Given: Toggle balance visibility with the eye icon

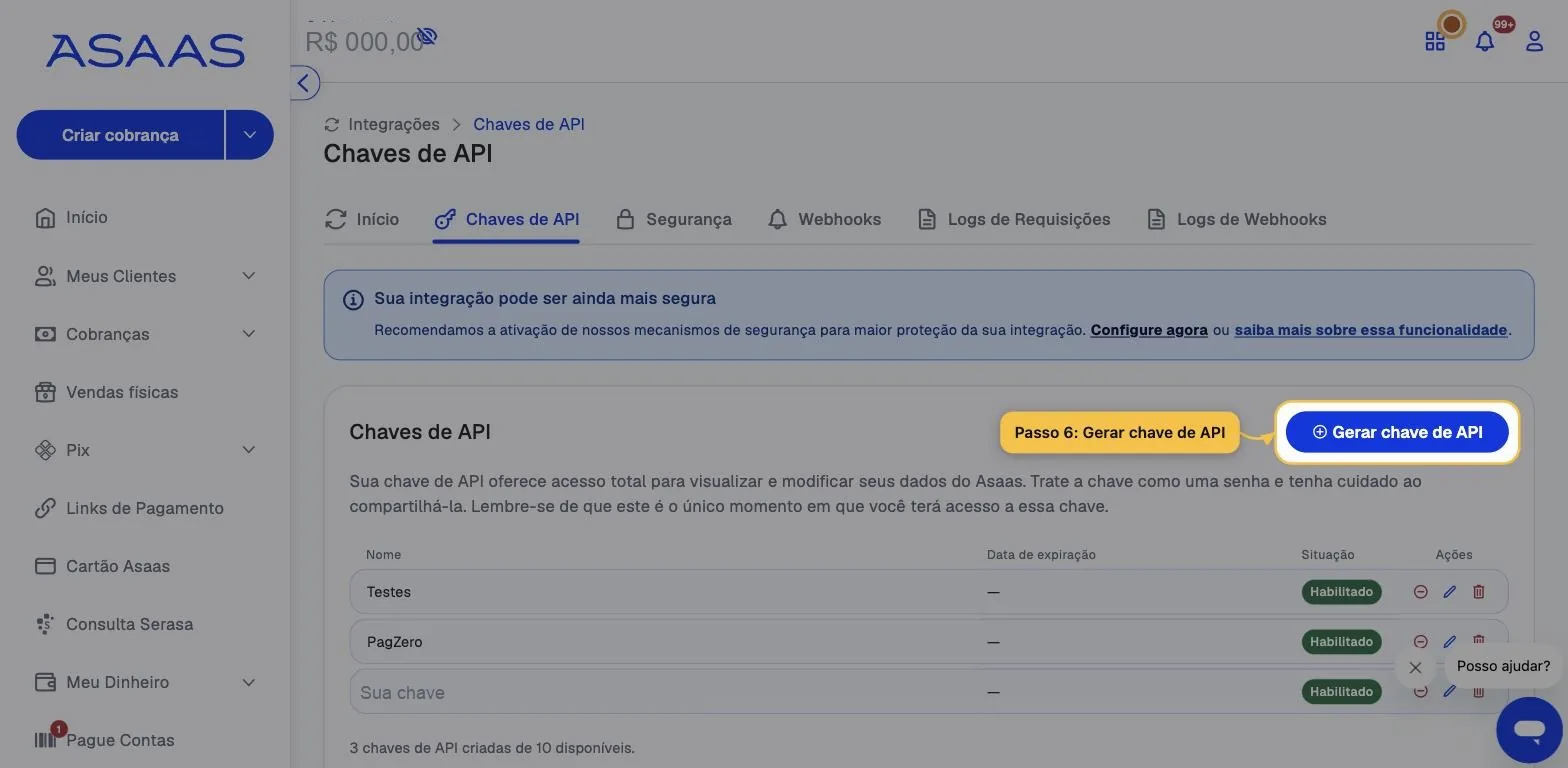Looking at the screenshot, I should pos(427,37).
